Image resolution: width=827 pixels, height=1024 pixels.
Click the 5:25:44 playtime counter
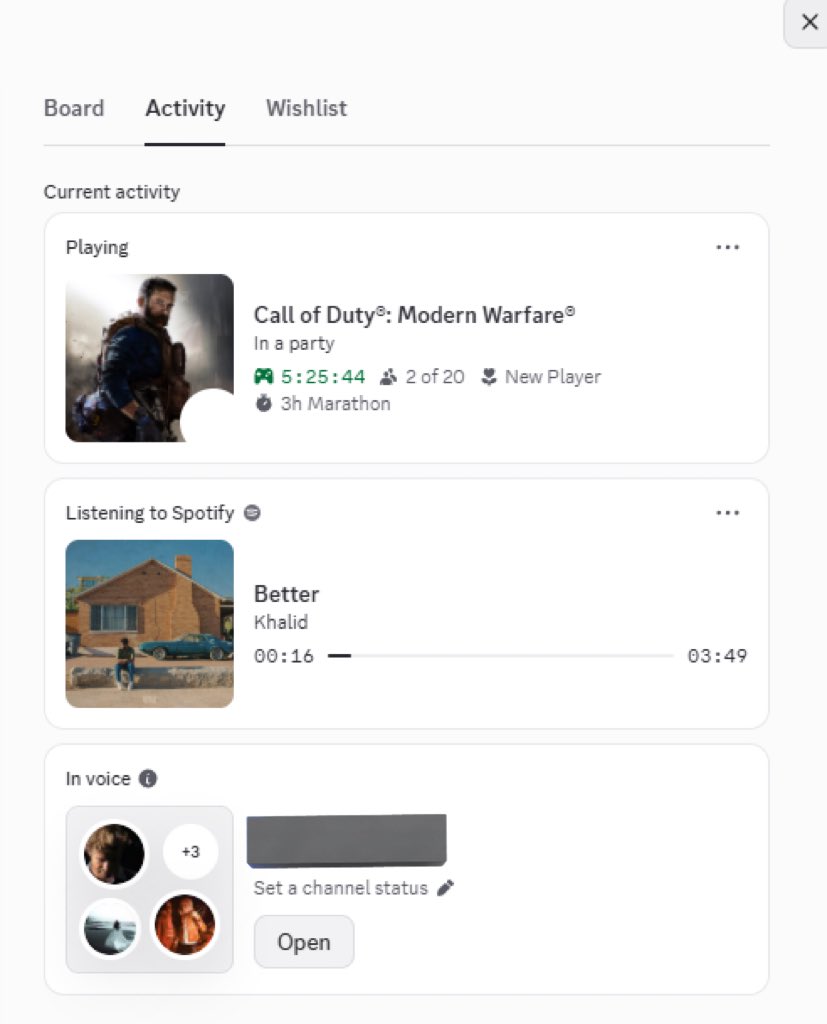coord(323,377)
